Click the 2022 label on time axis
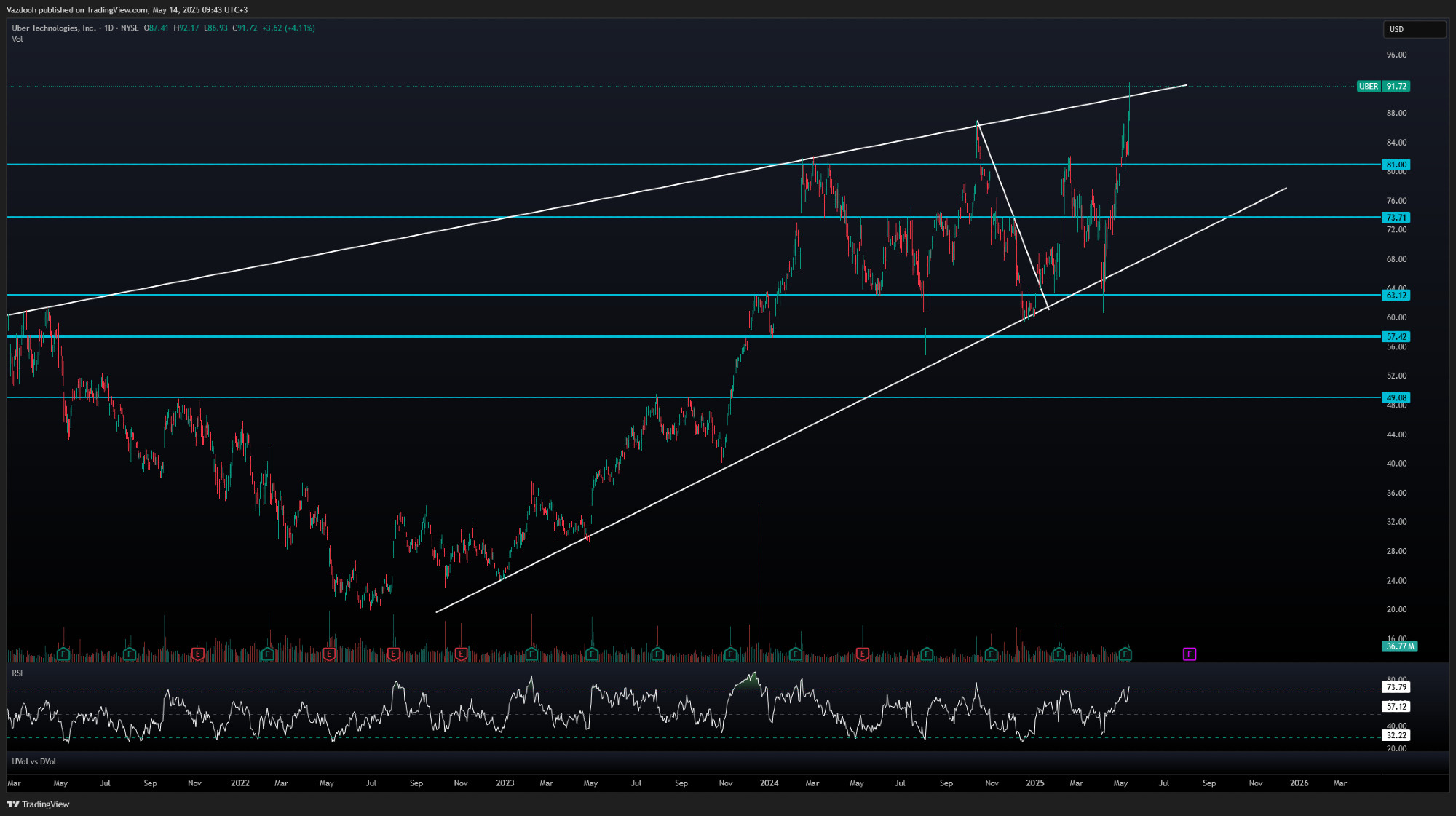The height and width of the screenshot is (816, 1456). (240, 783)
